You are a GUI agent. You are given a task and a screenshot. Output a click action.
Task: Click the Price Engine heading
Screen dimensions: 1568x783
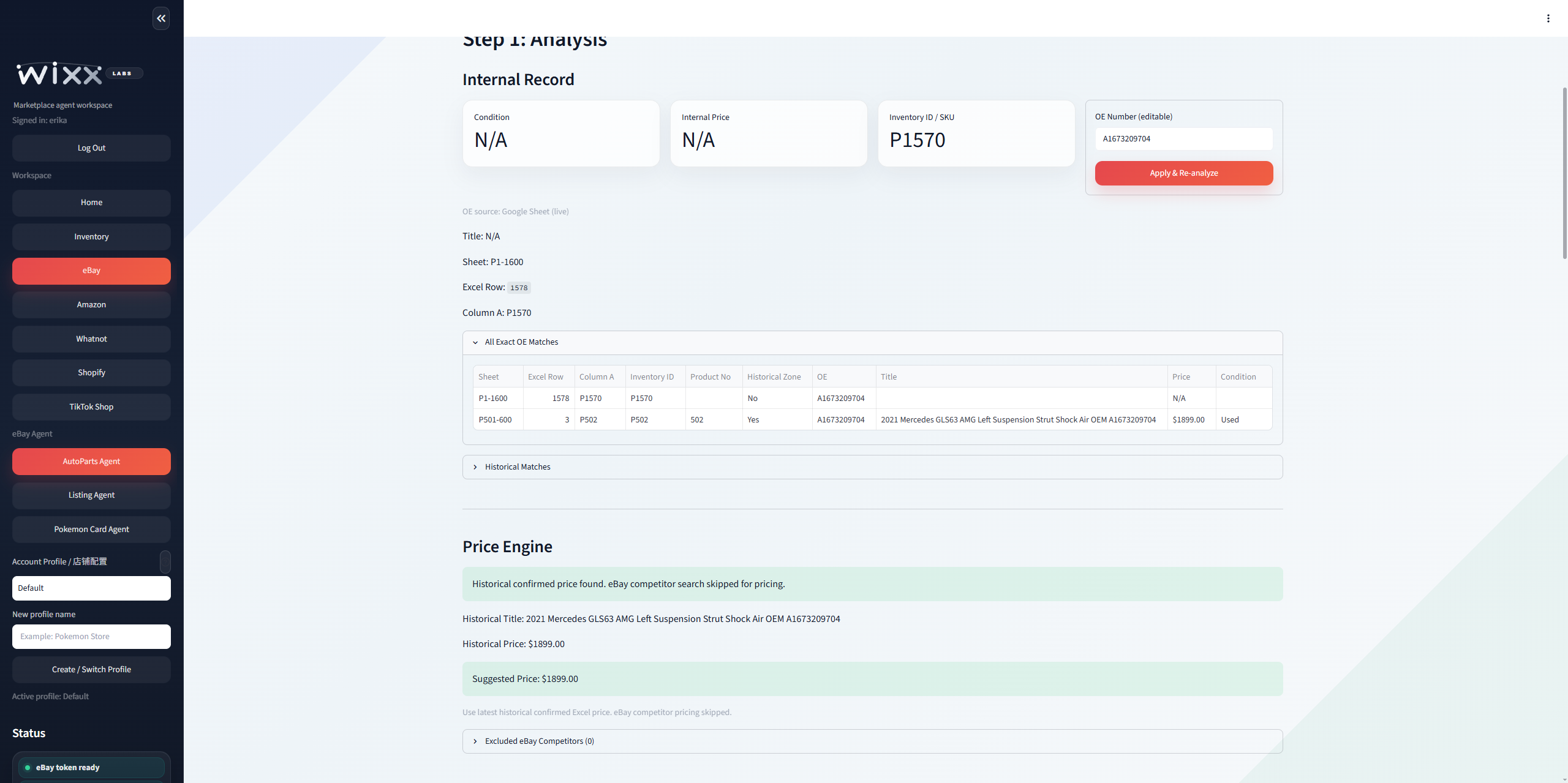coord(507,547)
